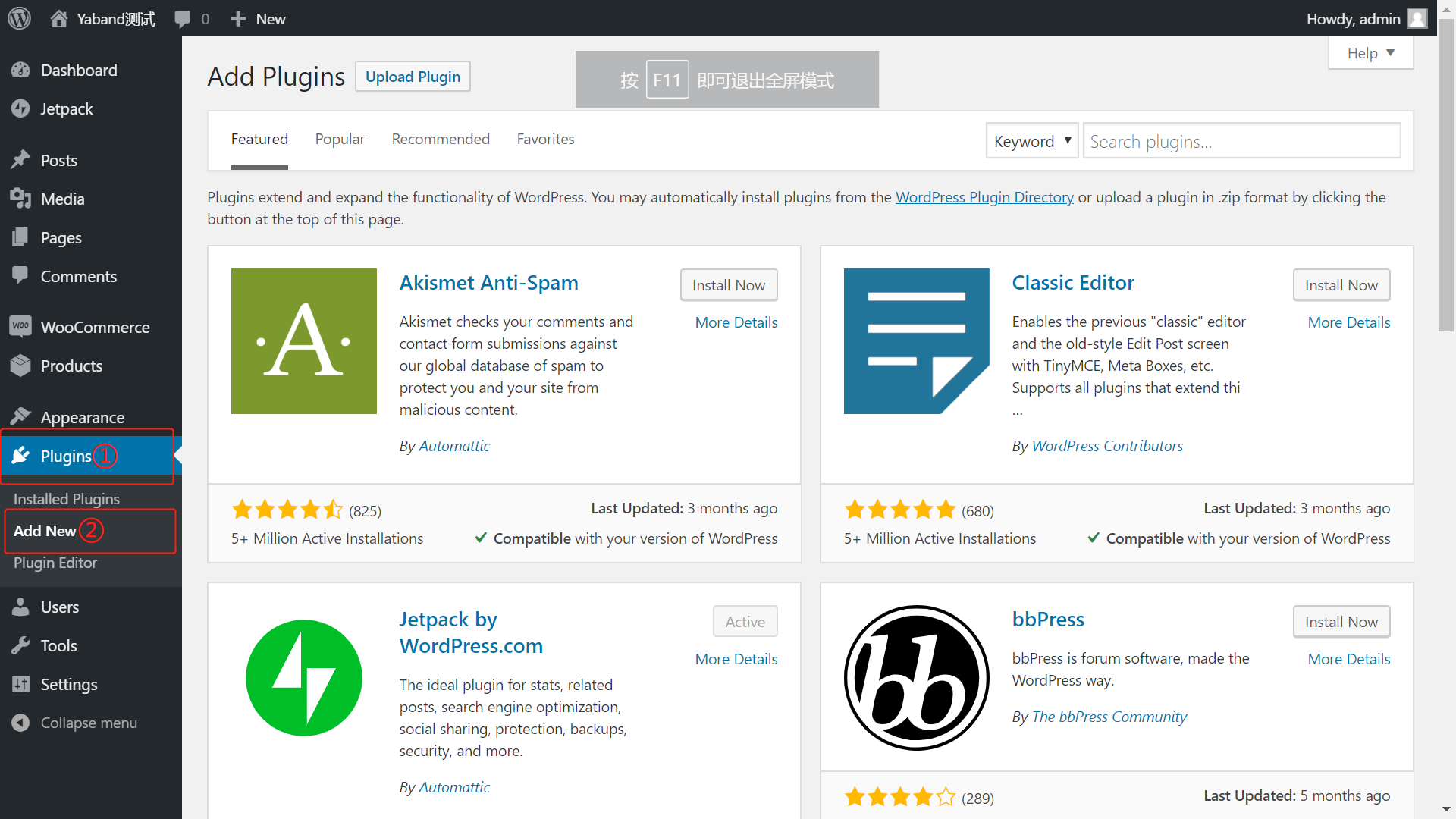
Task: Click the comments bubble icon in admin bar
Action: point(183,19)
